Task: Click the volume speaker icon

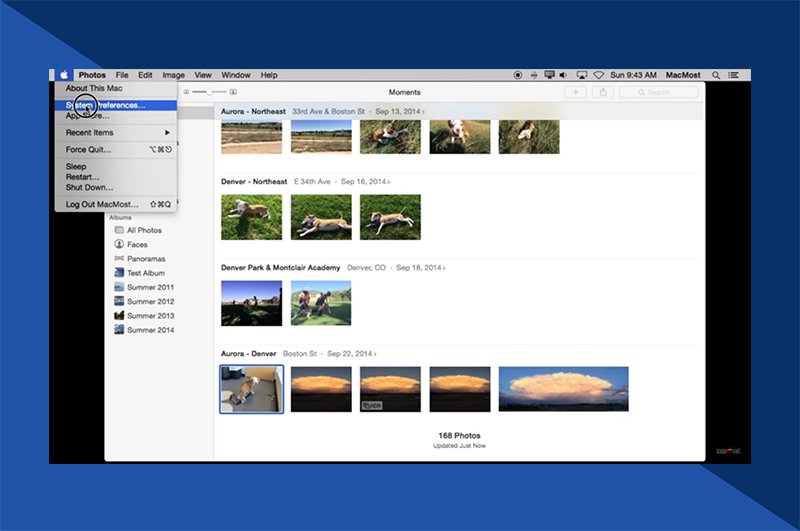Action: tap(563, 75)
